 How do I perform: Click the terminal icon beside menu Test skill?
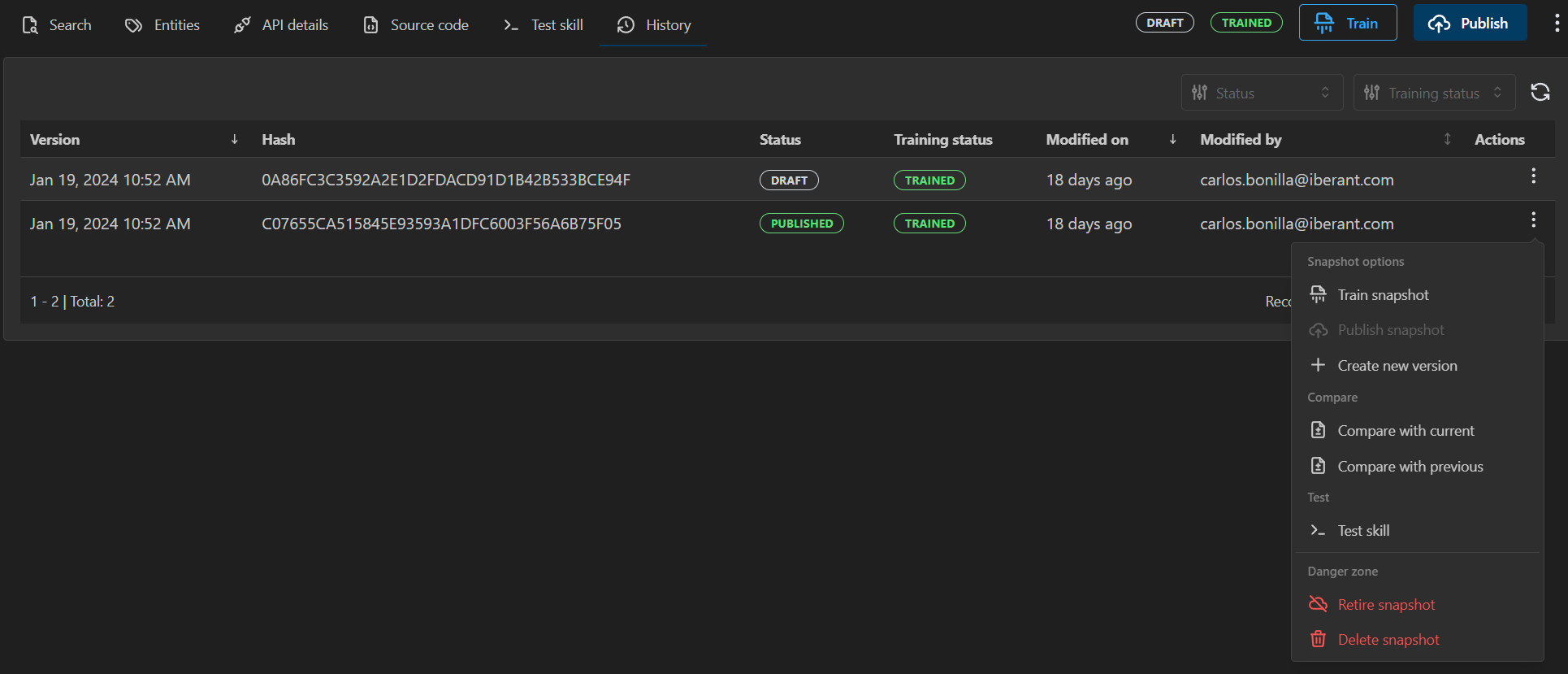pyautogui.click(x=1318, y=530)
